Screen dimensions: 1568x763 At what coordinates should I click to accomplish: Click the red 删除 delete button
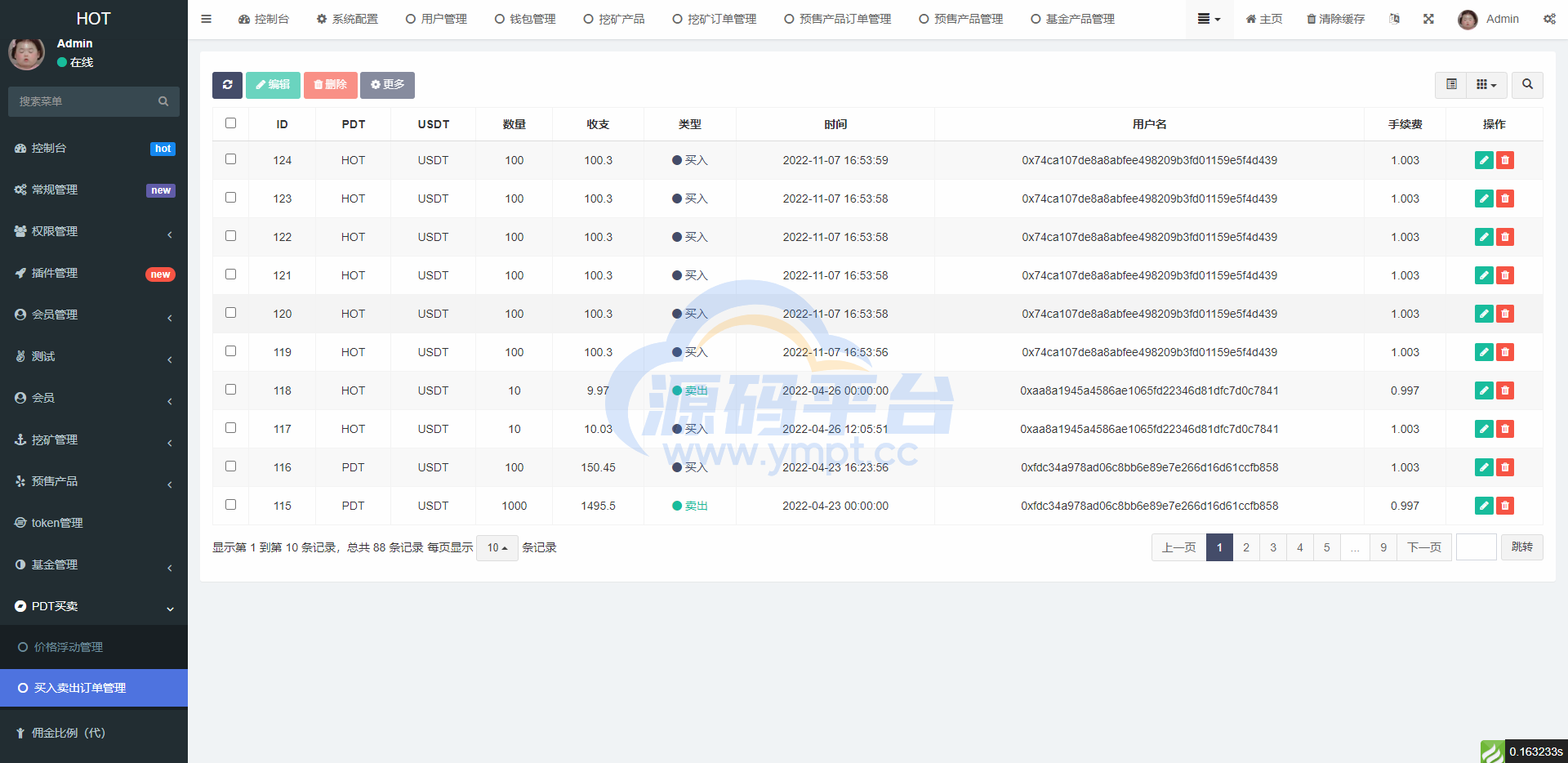pos(330,85)
